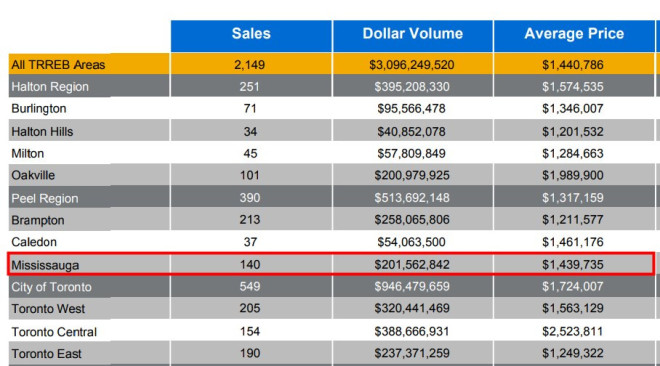The height and width of the screenshot is (366, 660).
Task: Select the Halton Region row label
Action: [50, 87]
